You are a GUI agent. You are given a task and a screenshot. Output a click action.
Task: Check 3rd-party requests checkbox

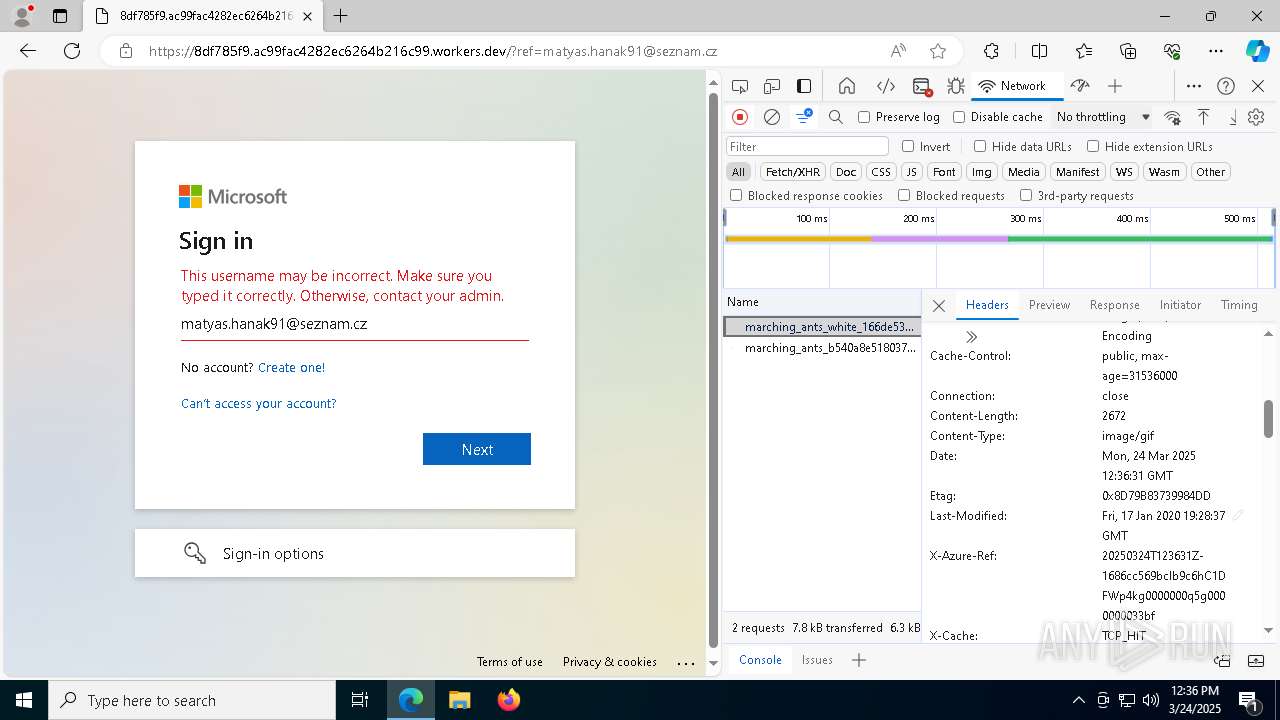1026,196
